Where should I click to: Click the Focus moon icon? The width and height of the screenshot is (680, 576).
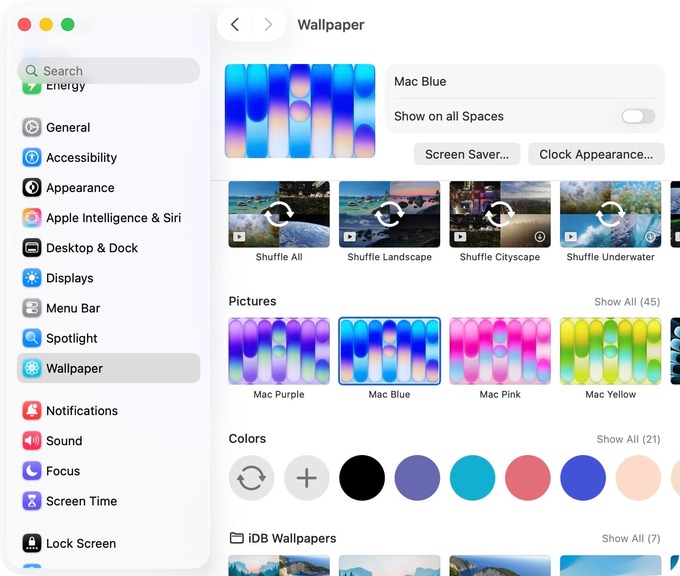[32, 471]
